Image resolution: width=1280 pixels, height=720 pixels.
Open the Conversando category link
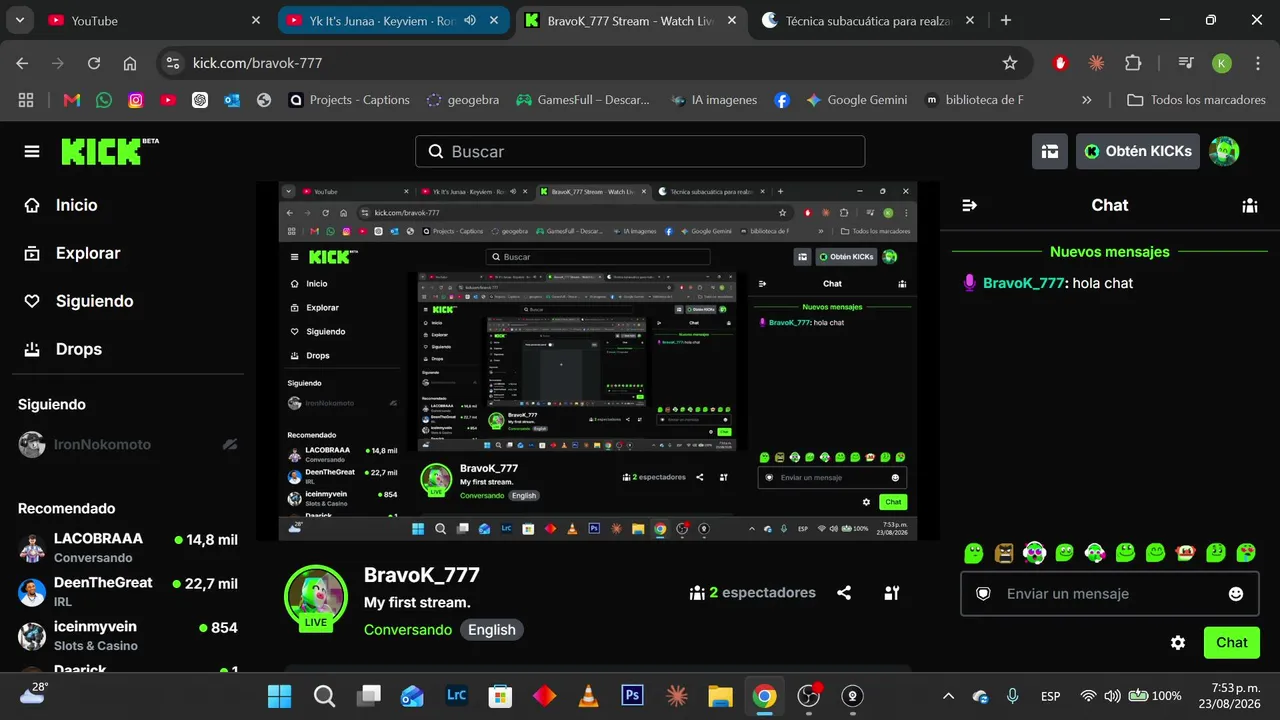point(408,630)
